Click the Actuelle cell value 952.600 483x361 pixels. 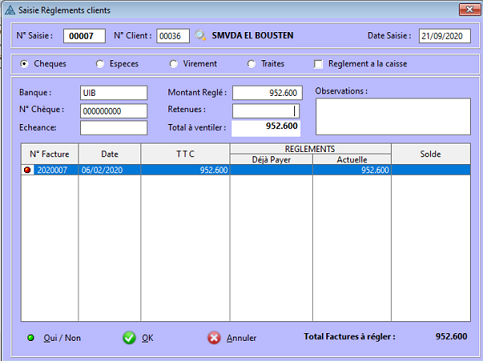[352, 170]
